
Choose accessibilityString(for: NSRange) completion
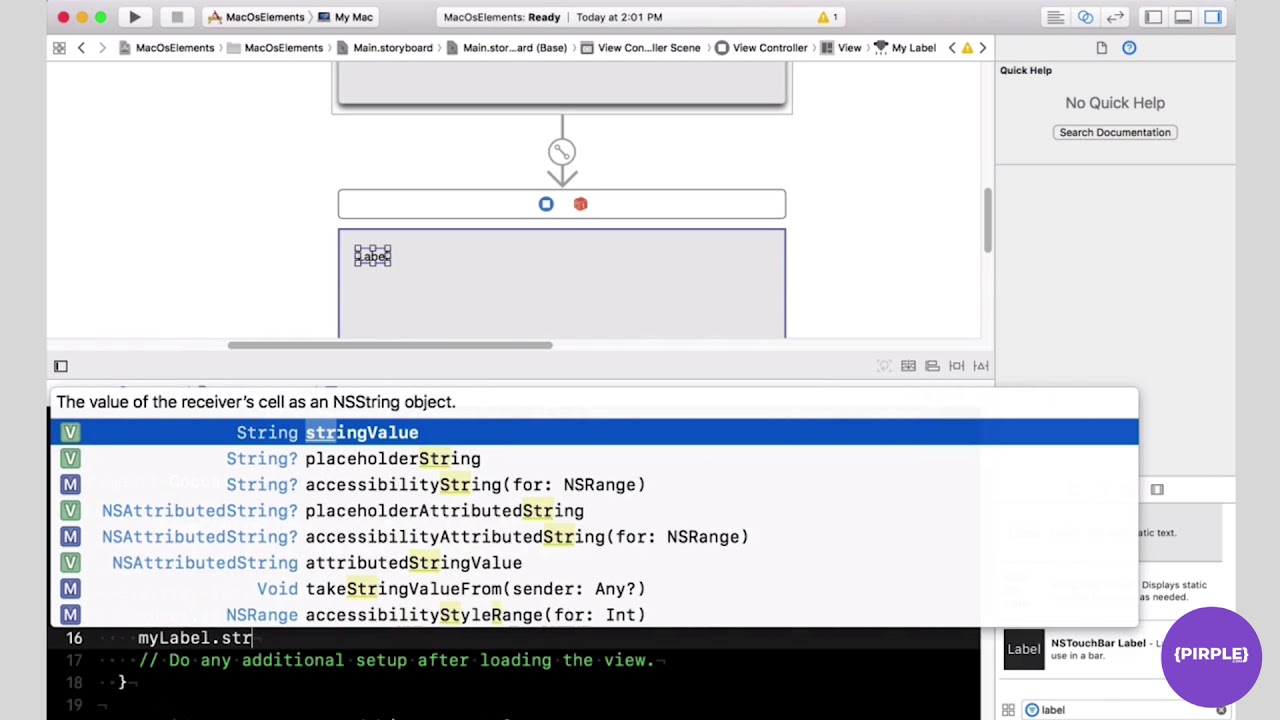tap(594, 485)
